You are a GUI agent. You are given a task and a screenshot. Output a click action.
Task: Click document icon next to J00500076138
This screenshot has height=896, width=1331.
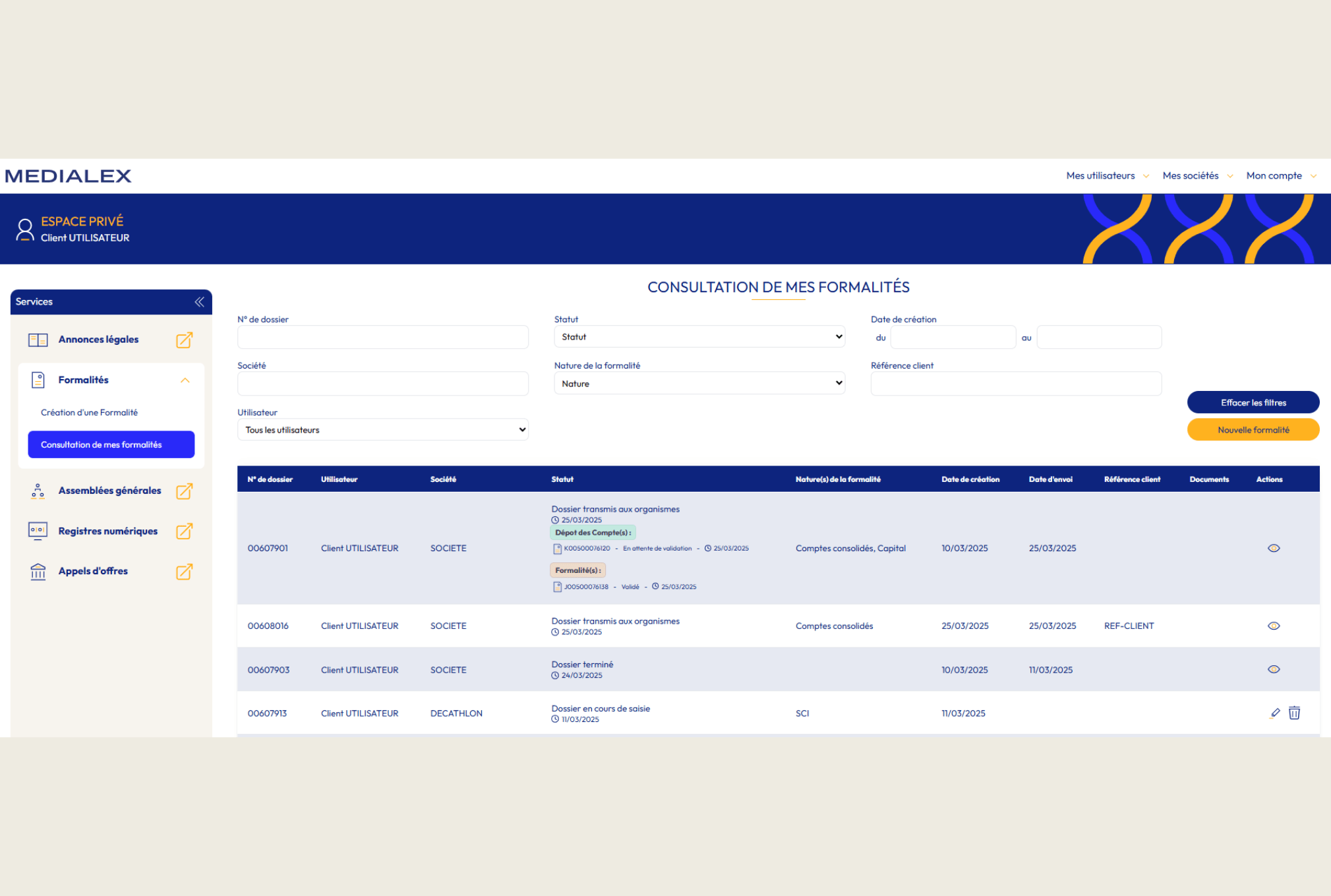pos(557,587)
